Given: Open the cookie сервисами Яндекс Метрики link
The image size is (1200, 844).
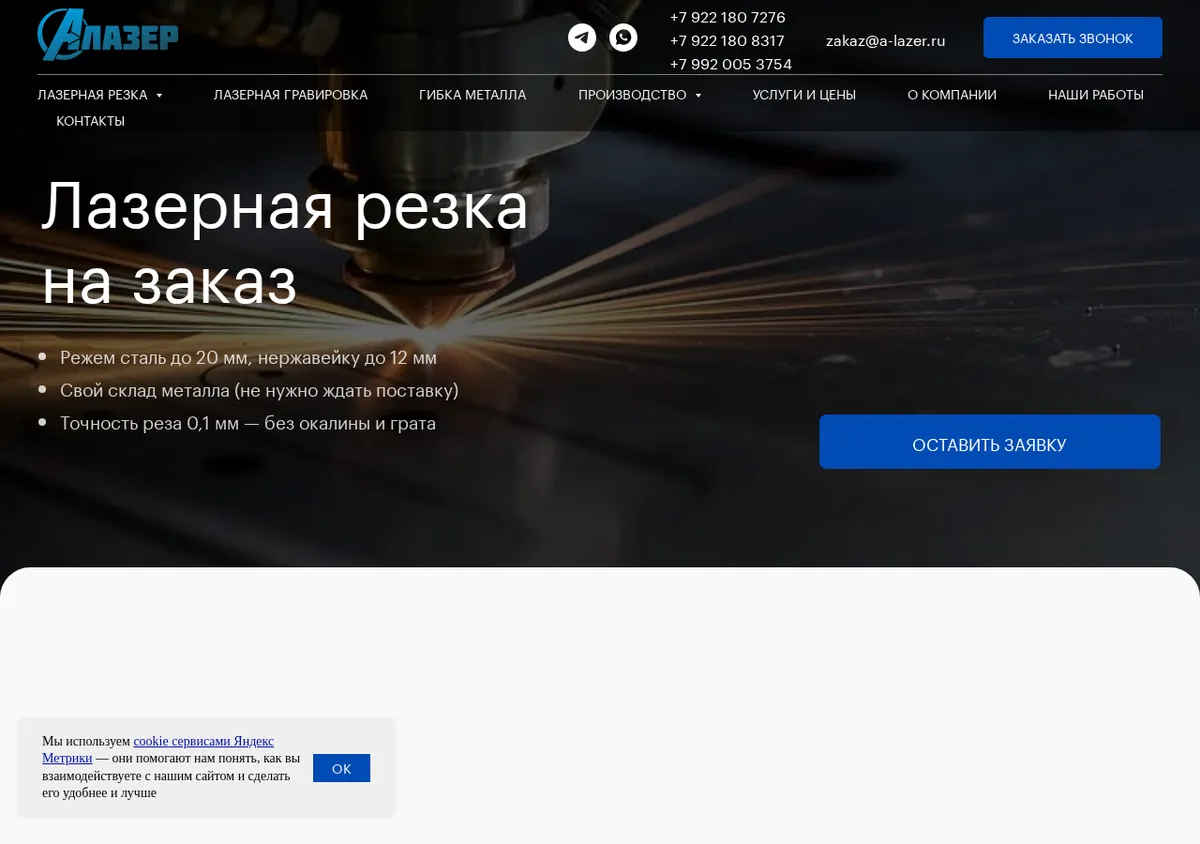Looking at the screenshot, I should pos(158,750).
